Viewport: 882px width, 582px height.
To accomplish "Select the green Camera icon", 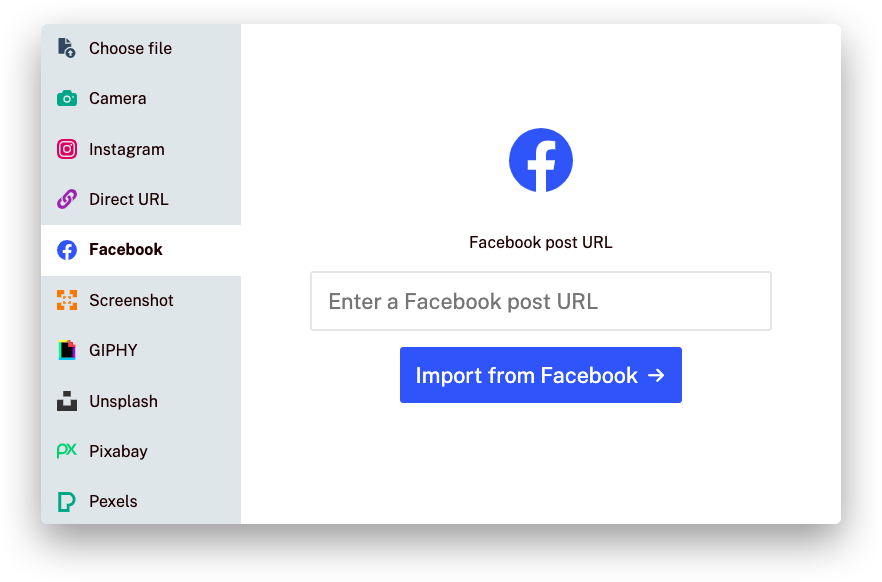I will (x=66, y=98).
